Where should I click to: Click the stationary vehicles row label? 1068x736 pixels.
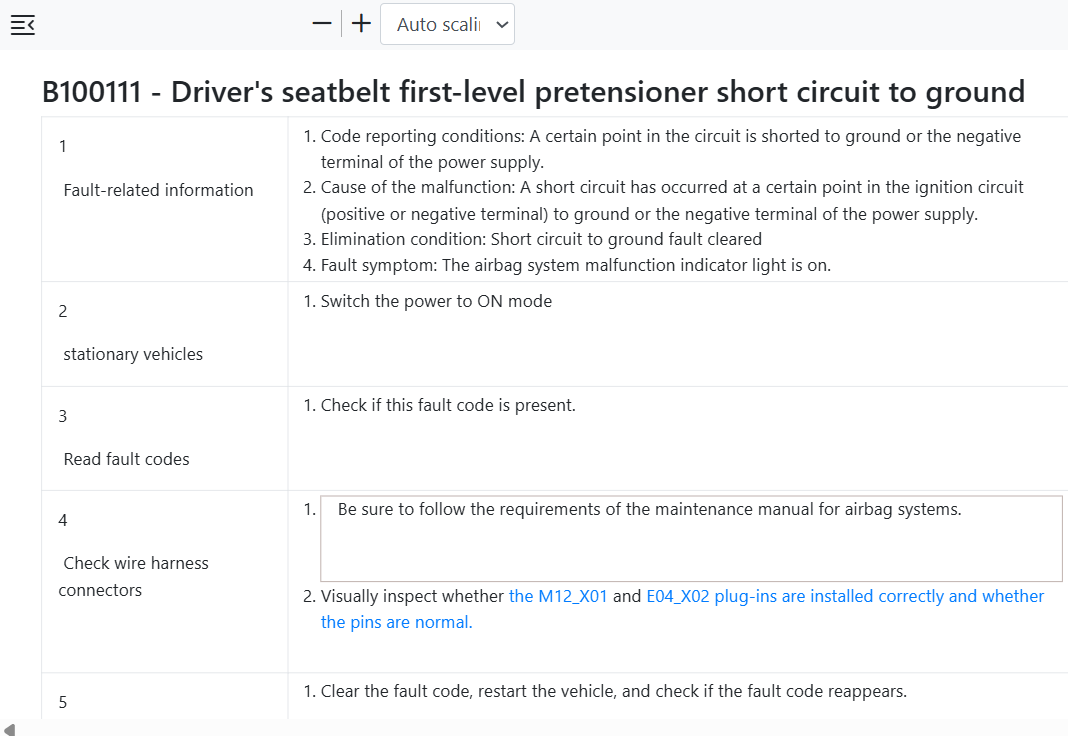tap(133, 354)
